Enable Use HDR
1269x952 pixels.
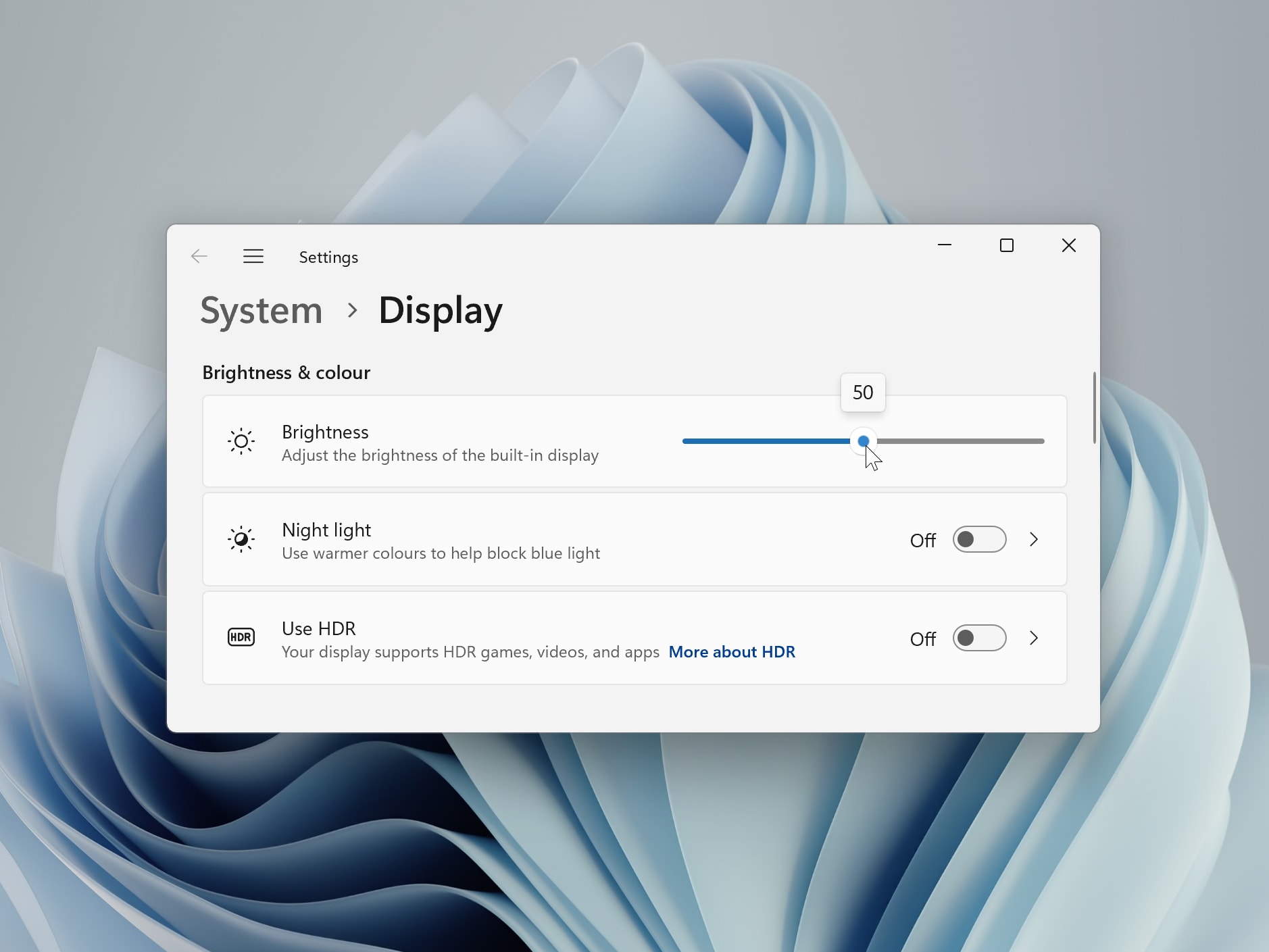979,637
